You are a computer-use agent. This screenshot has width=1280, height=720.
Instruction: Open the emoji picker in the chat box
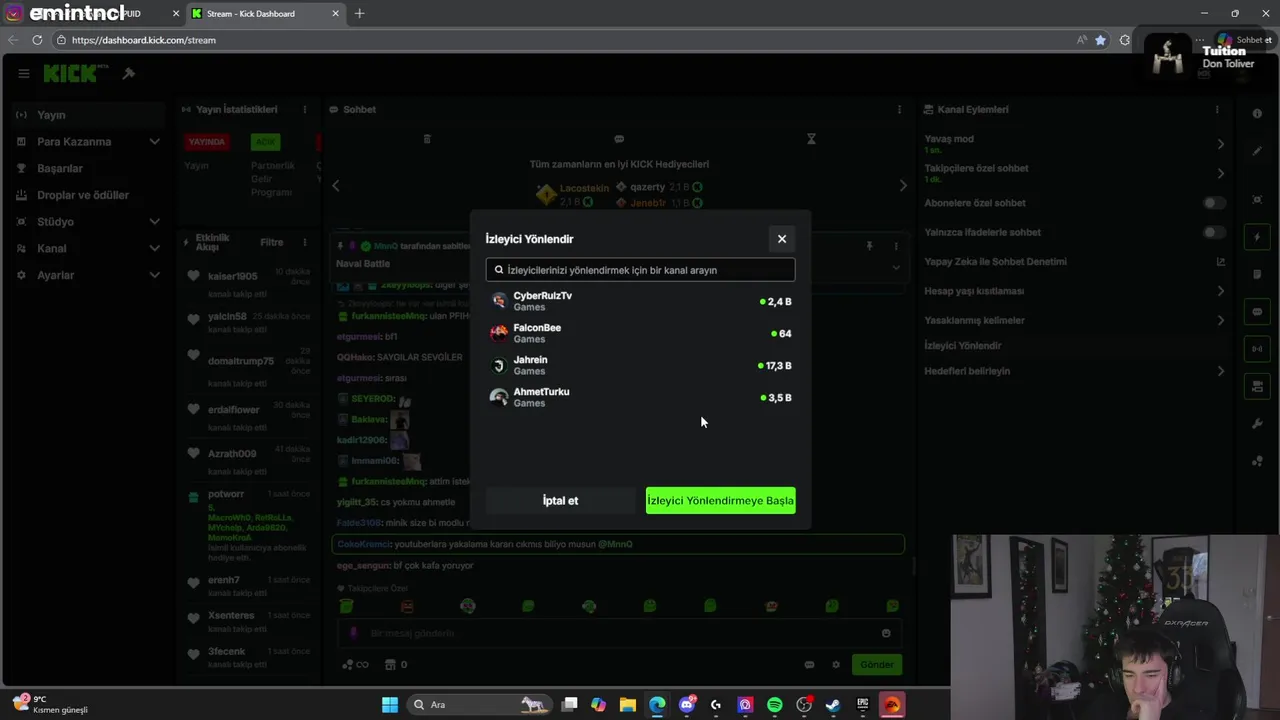pyautogui.click(x=886, y=633)
